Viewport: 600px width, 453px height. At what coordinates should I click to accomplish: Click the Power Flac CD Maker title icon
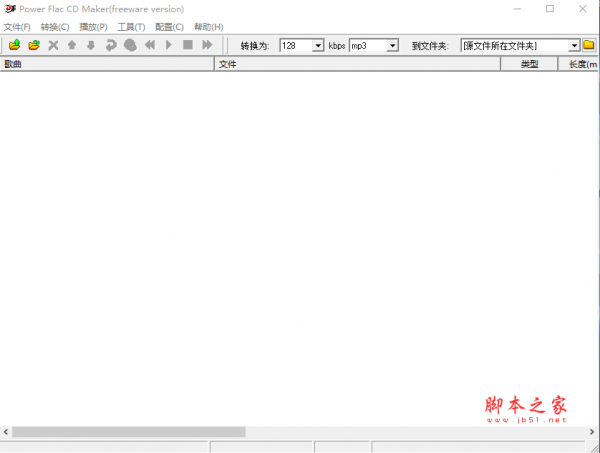click(x=10, y=8)
